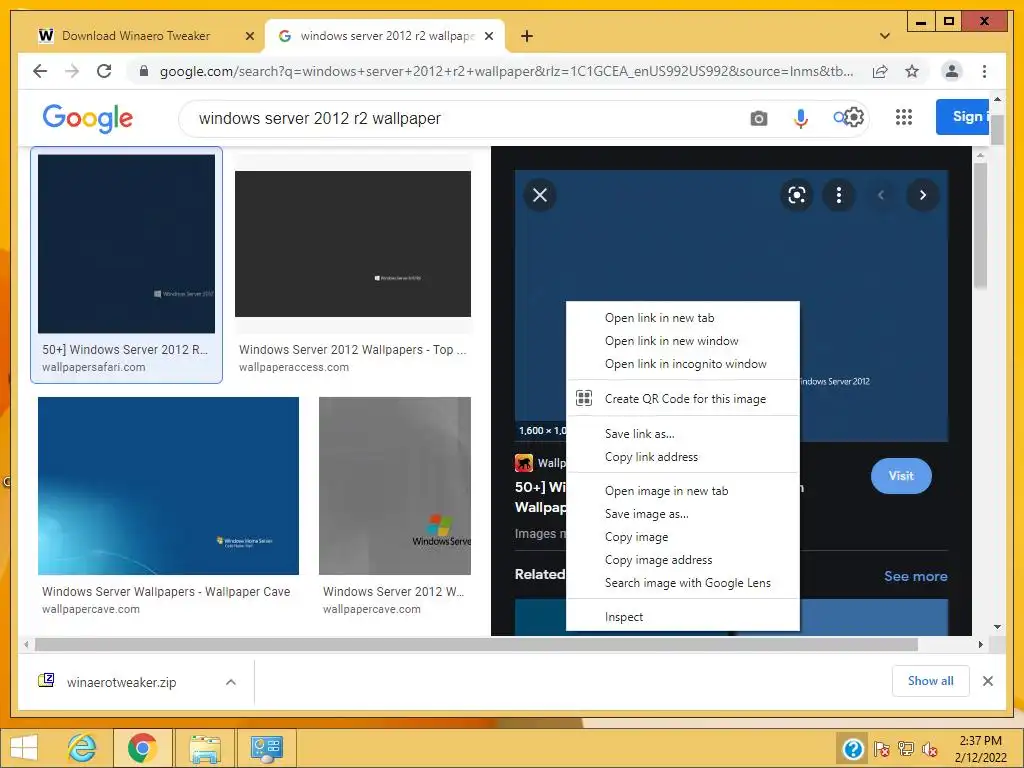The height and width of the screenshot is (768, 1024).
Task: Reload the current page
Action: [x=104, y=71]
